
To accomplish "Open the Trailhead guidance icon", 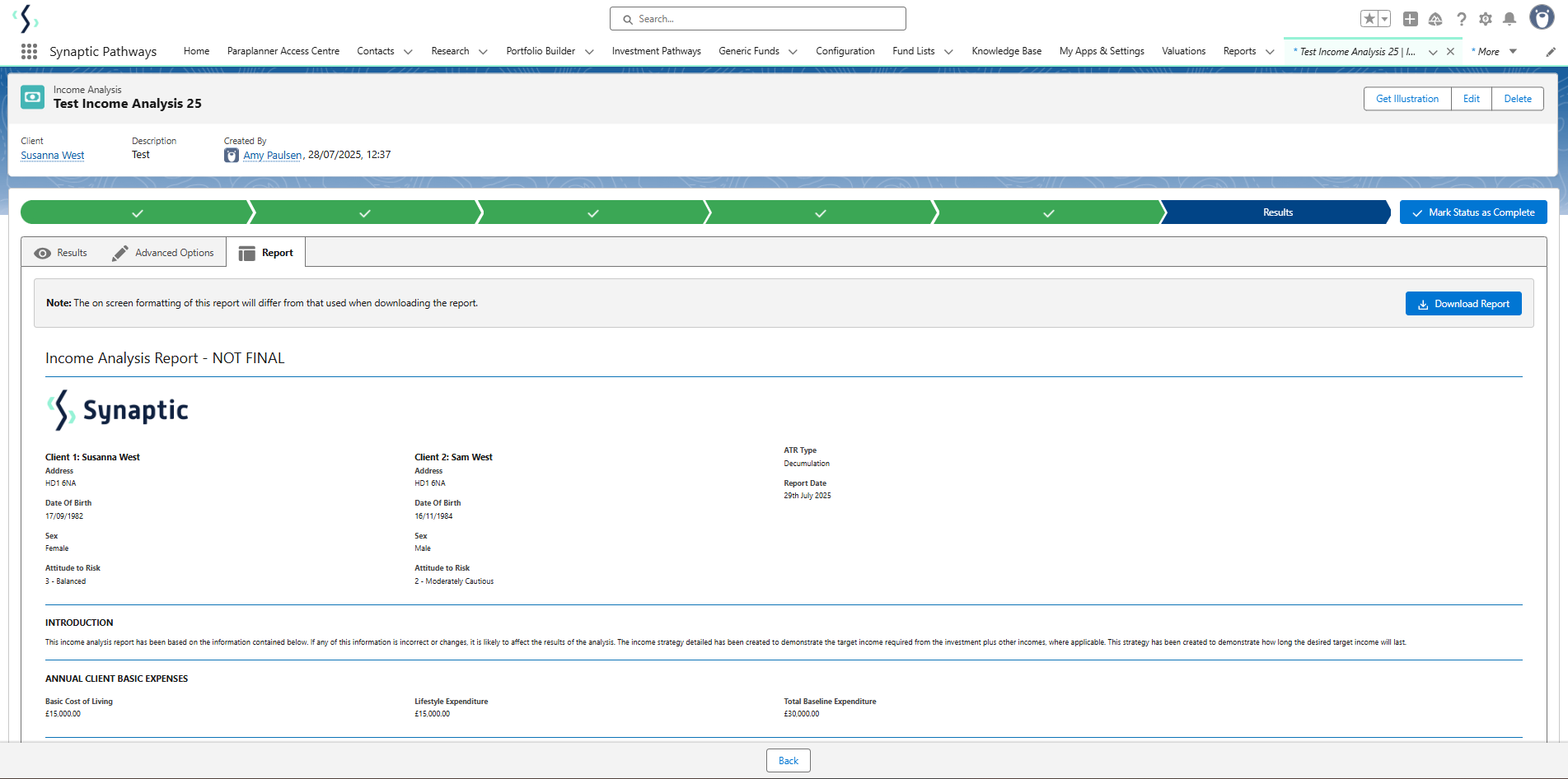I will pos(1435,19).
